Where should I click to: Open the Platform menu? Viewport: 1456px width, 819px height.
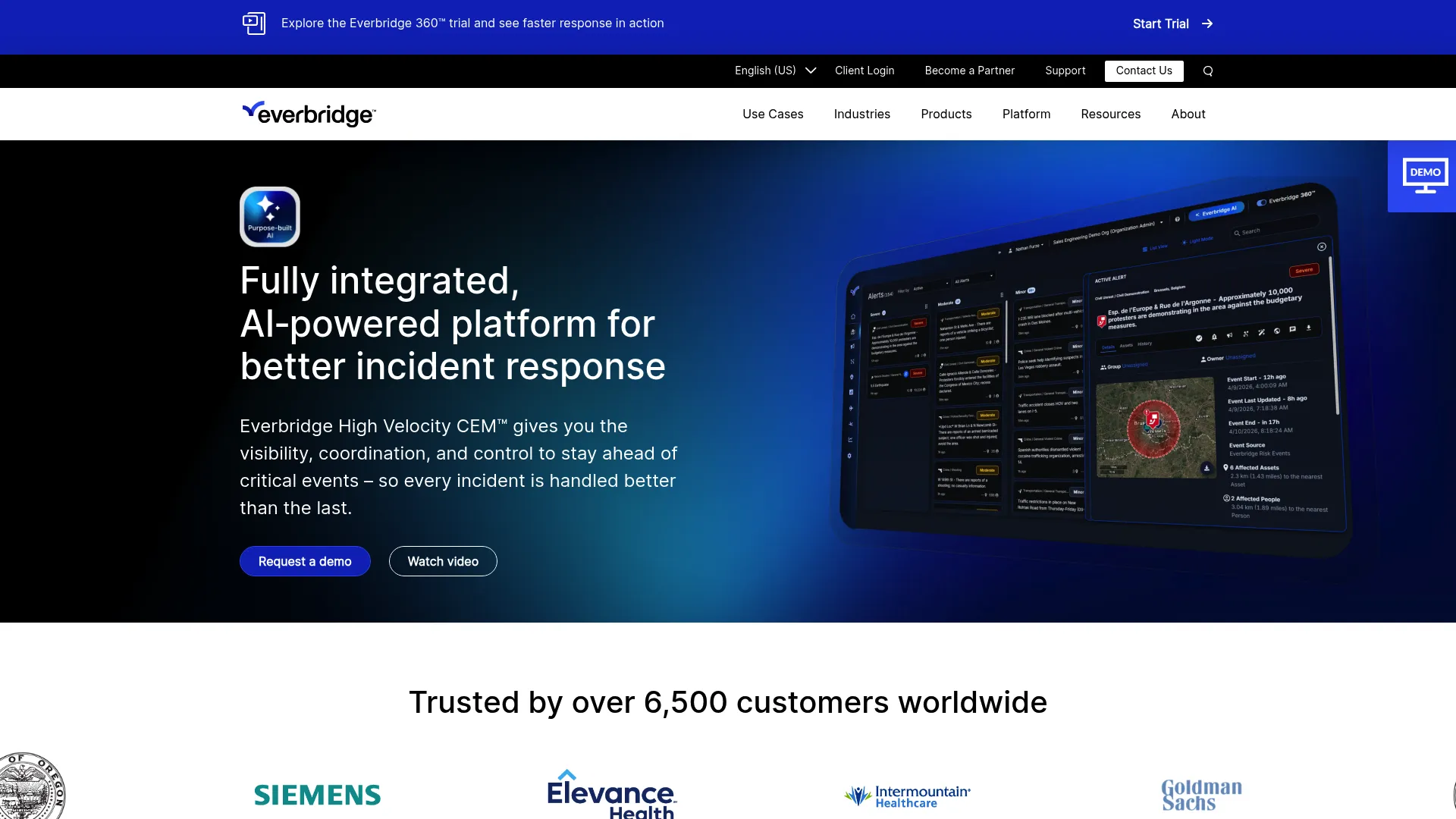click(x=1026, y=115)
